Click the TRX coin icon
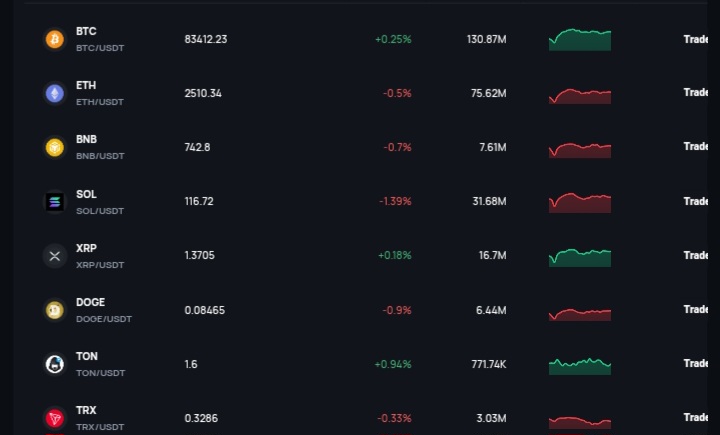720x435 pixels. pyautogui.click(x=55, y=418)
